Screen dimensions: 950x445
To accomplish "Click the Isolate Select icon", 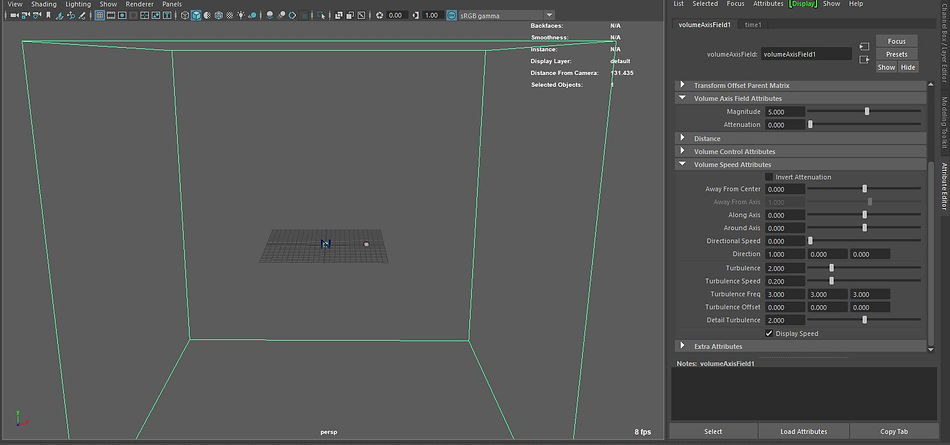I will 321,15.
